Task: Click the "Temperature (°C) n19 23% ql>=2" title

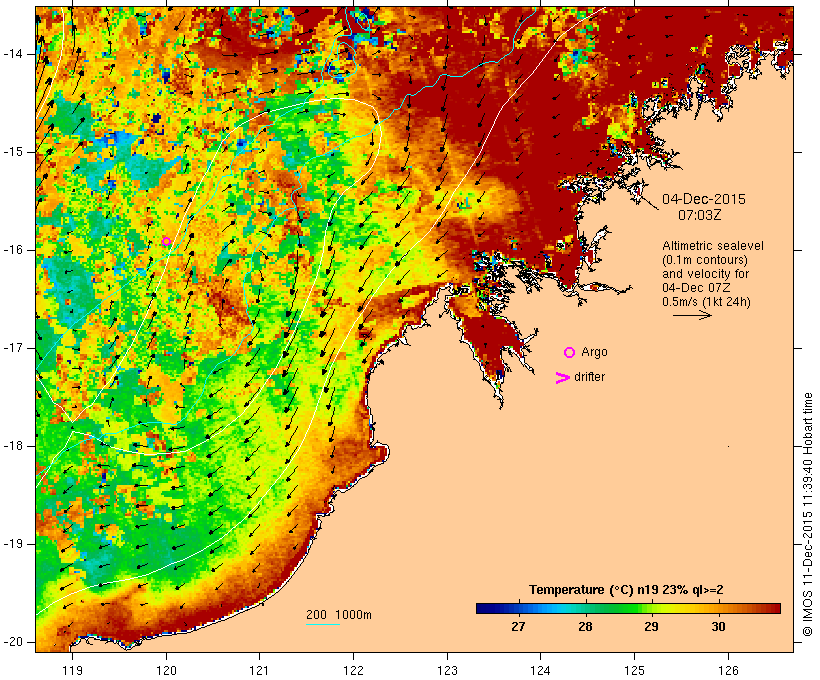Action: click(x=626, y=590)
